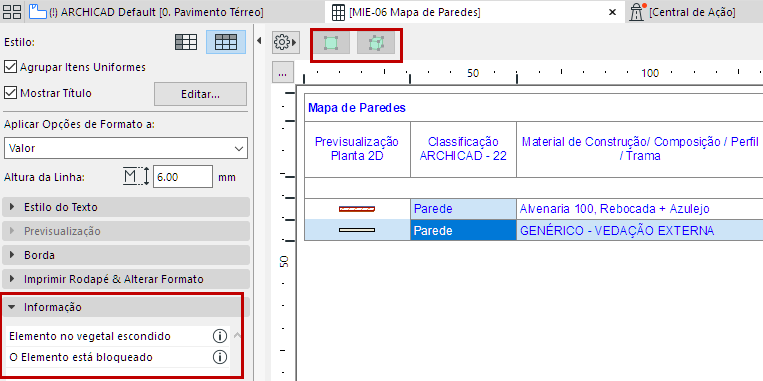
Task: Click the select in floor plan icon
Action: pyautogui.click(x=331, y=43)
